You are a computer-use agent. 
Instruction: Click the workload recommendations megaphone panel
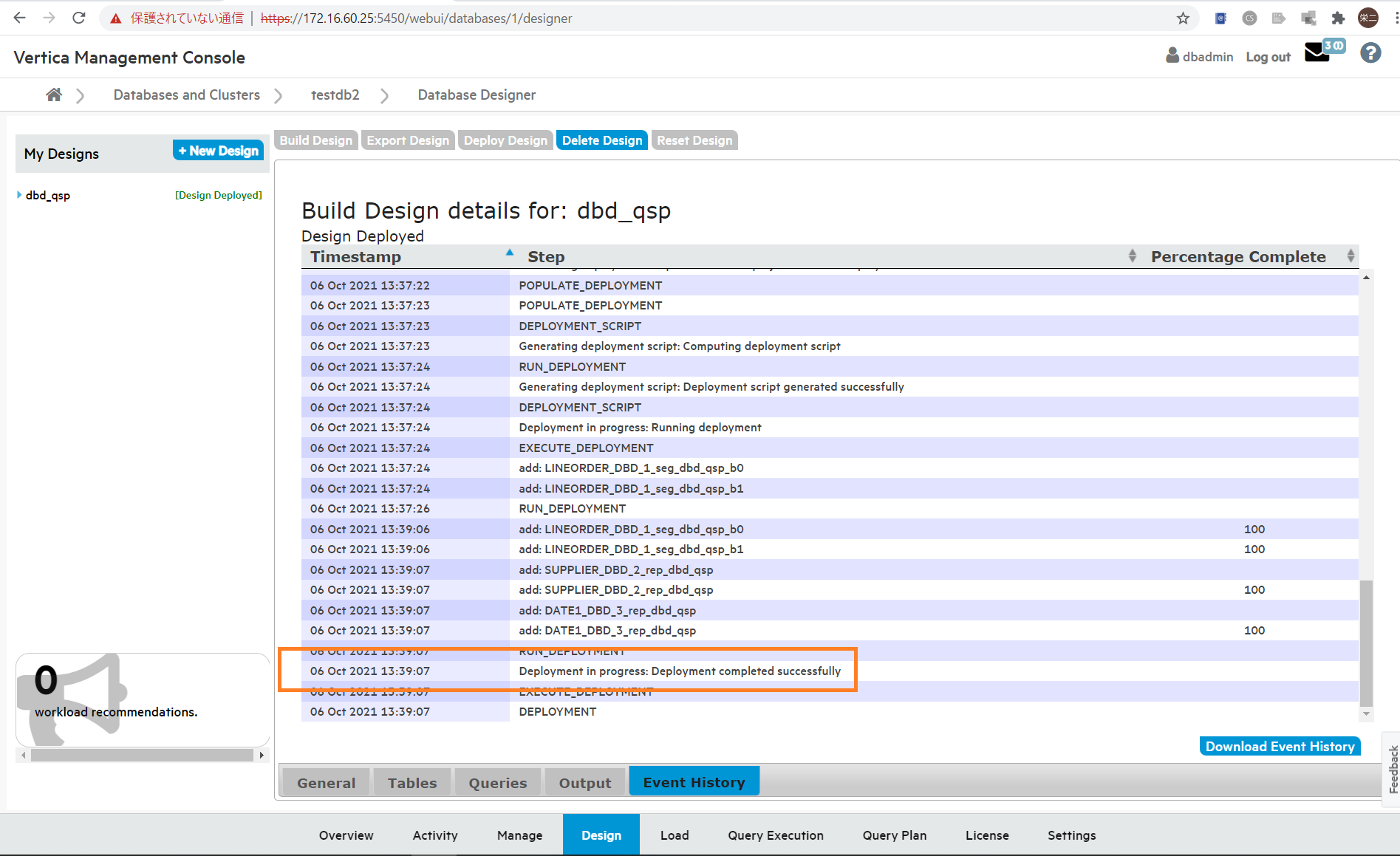point(143,699)
